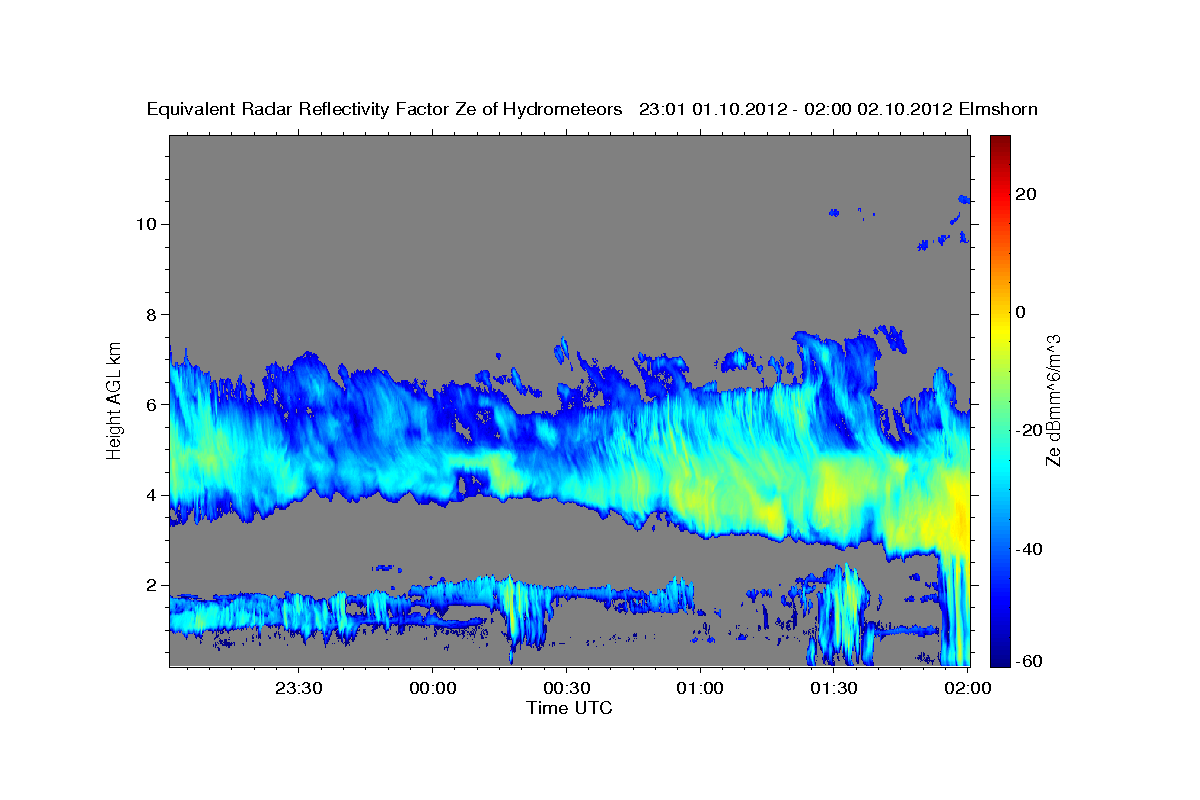Click the height tick label "6"

152,404
